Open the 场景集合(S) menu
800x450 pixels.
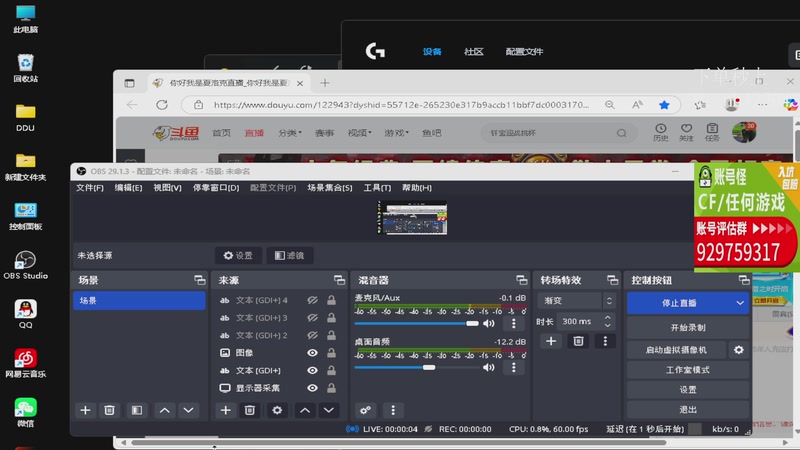330,188
